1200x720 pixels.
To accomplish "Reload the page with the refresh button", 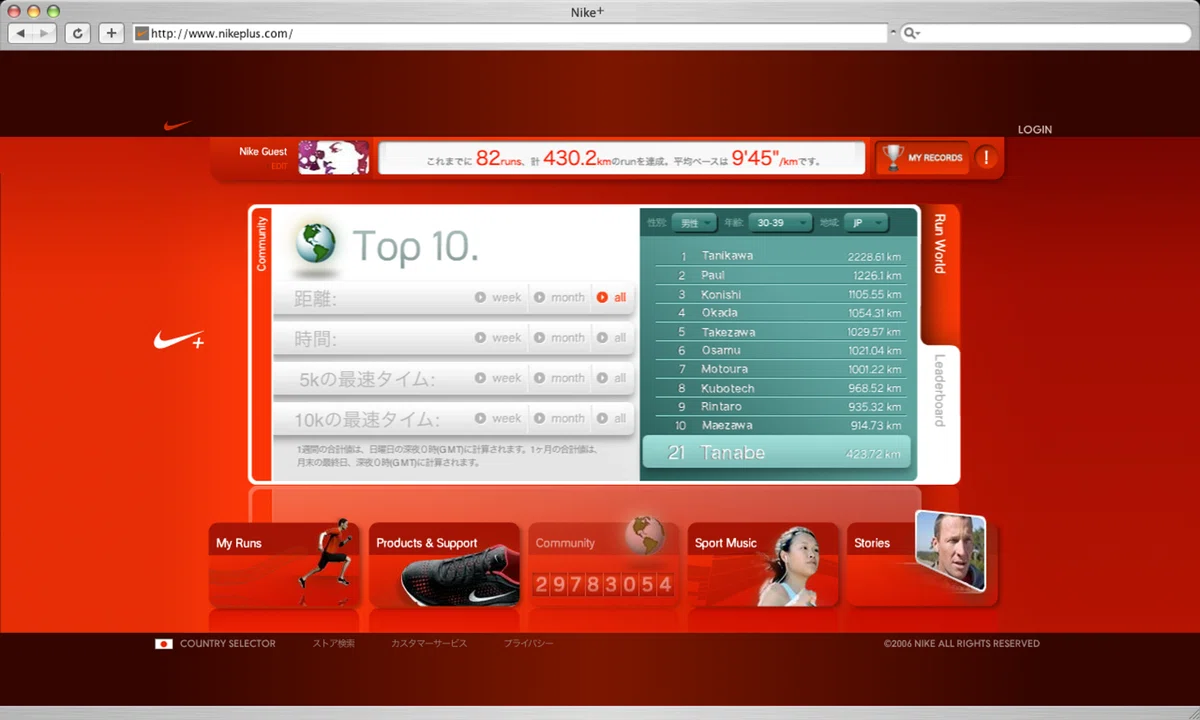I will pos(78,33).
